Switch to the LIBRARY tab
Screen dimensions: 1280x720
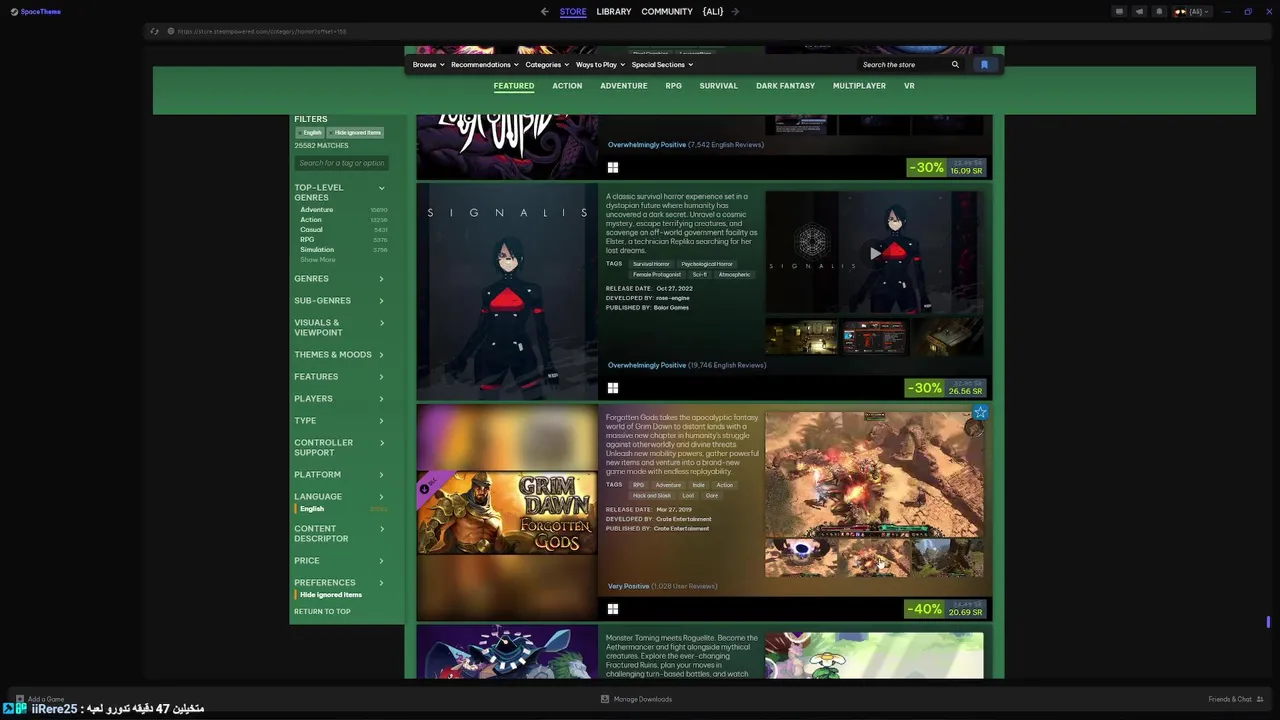pos(613,12)
